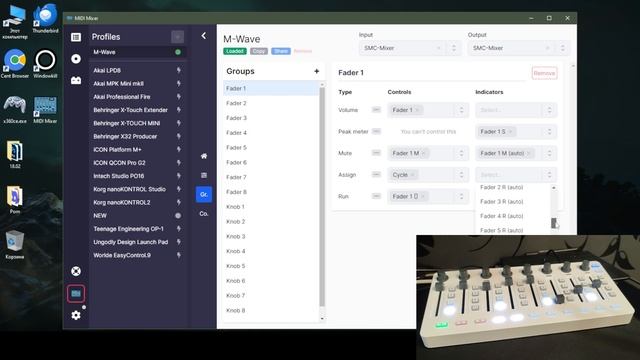Click the Copy profile button
Screen dimensions: 640x360
pos(259,51)
